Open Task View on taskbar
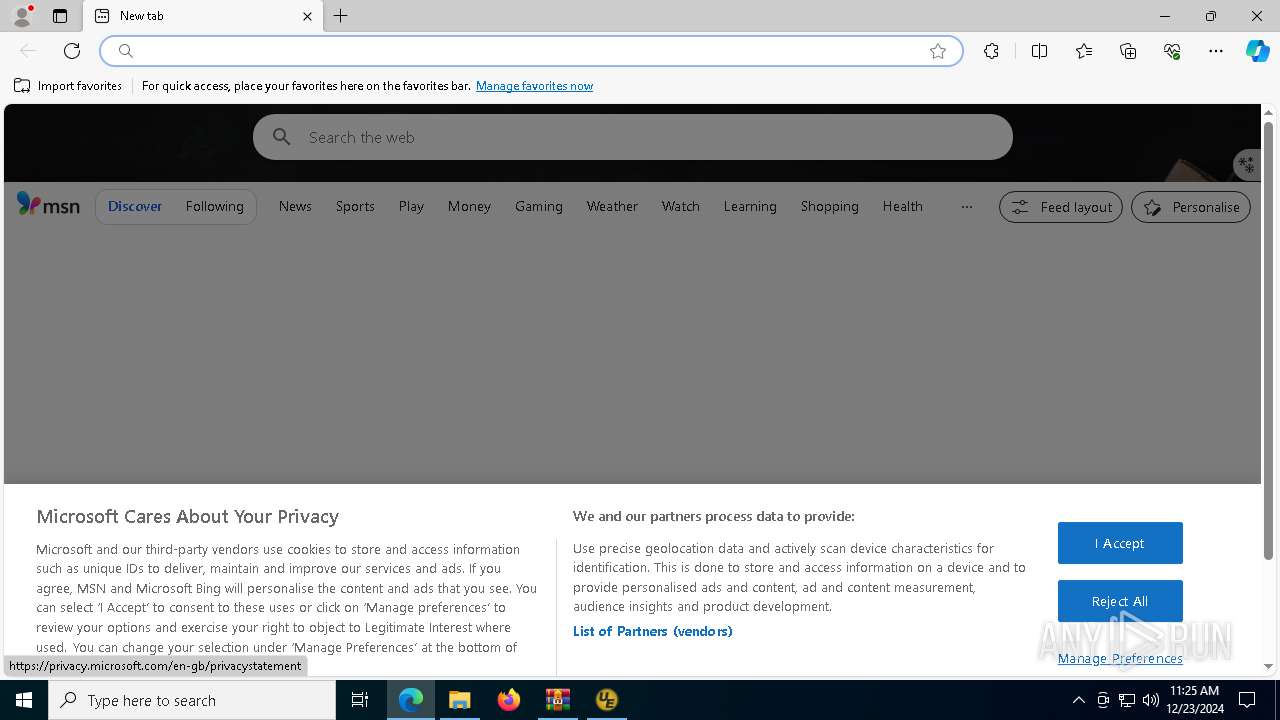This screenshot has height=720, width=1280. [360, 700]
